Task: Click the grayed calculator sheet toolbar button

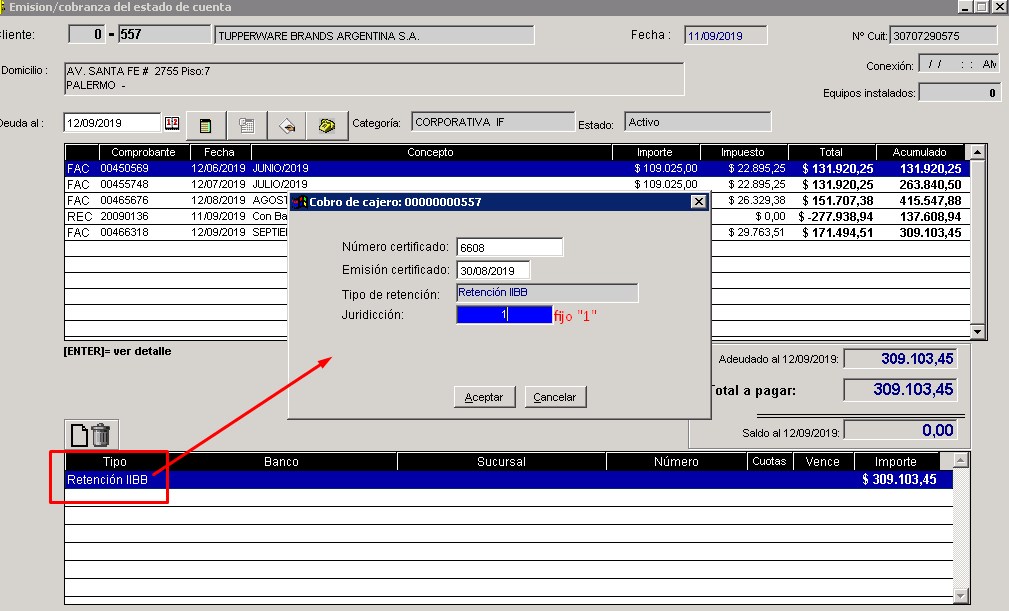Action: 246,125
